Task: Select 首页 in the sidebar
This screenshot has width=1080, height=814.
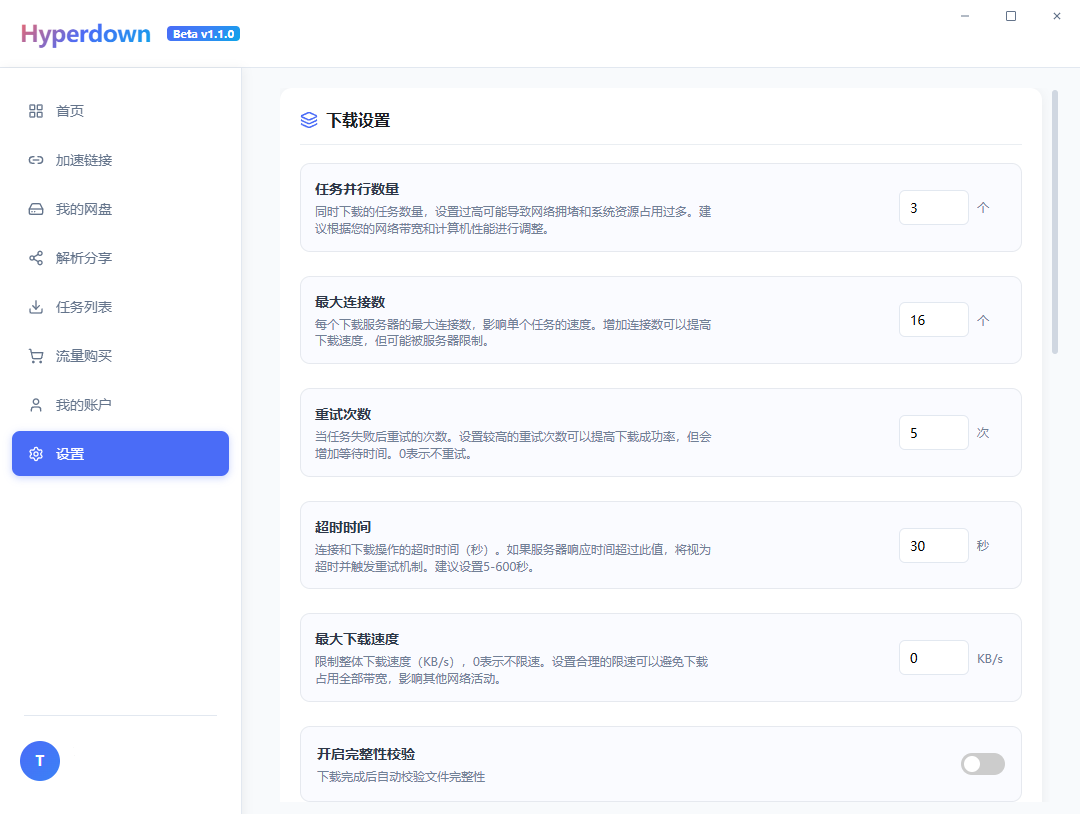Action: 70,111
